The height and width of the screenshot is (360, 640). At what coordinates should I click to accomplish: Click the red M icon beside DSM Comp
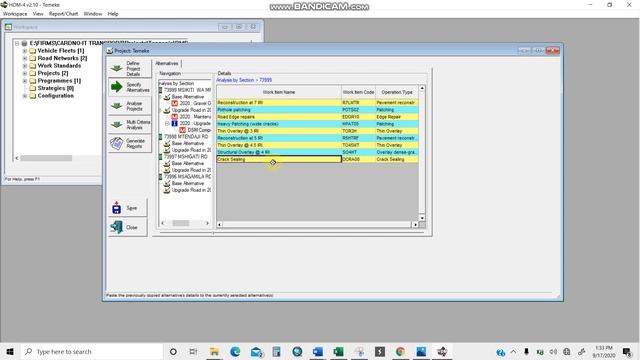(x=182, y=130)
